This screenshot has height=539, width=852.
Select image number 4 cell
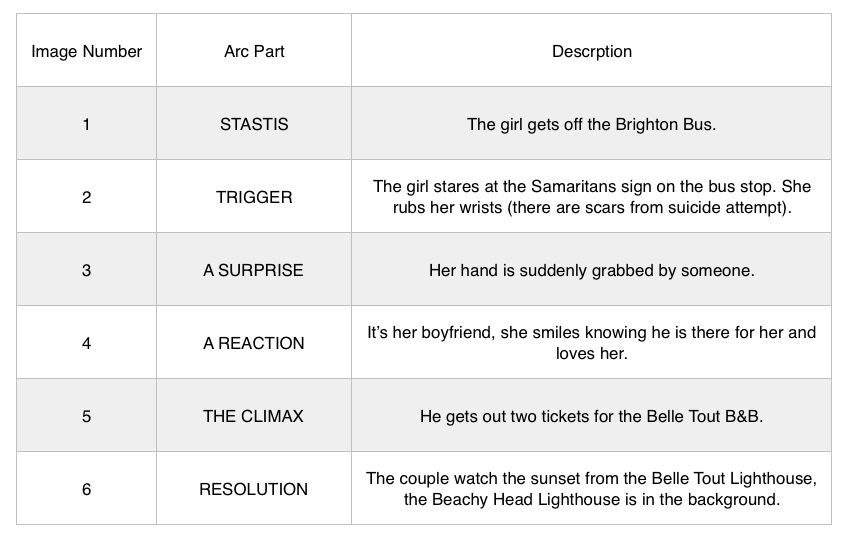(86, 343)
